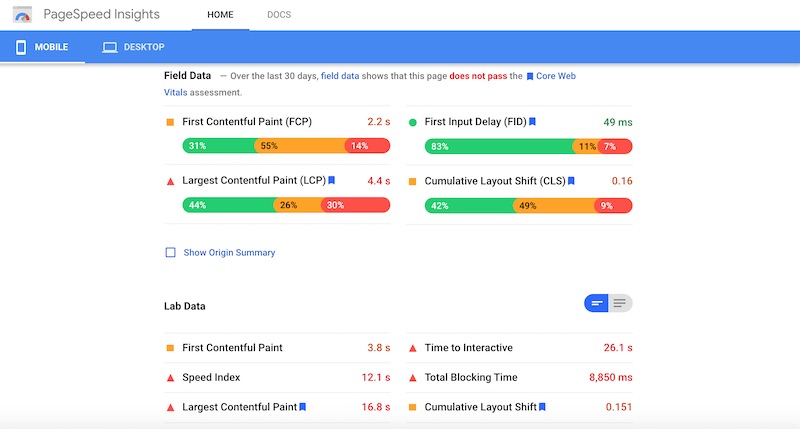Click the 'First Input Delay (FID)' label
800x429 pixels.
tap(476, 121)
